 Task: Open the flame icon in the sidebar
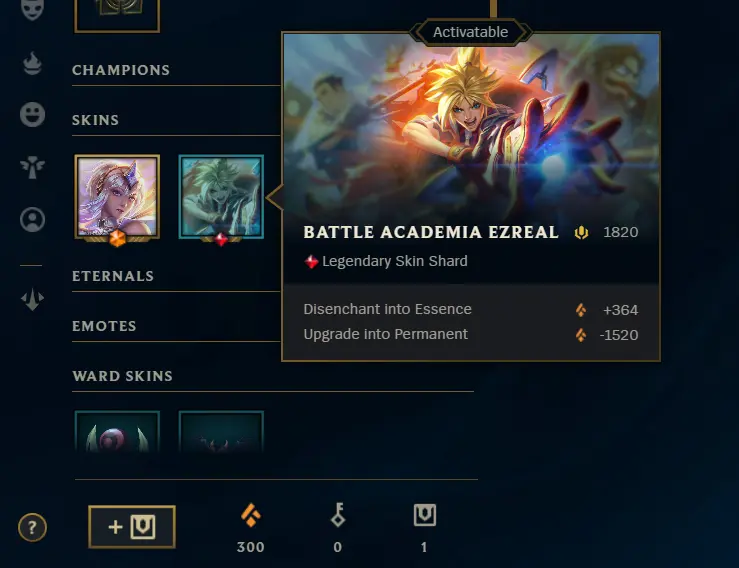(32, 64)
